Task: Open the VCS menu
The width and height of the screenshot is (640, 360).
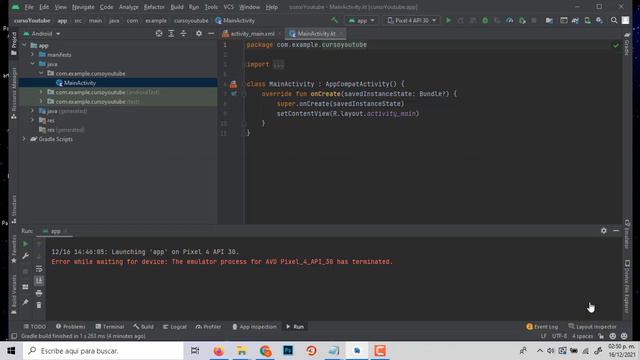Action: [229, 7]
